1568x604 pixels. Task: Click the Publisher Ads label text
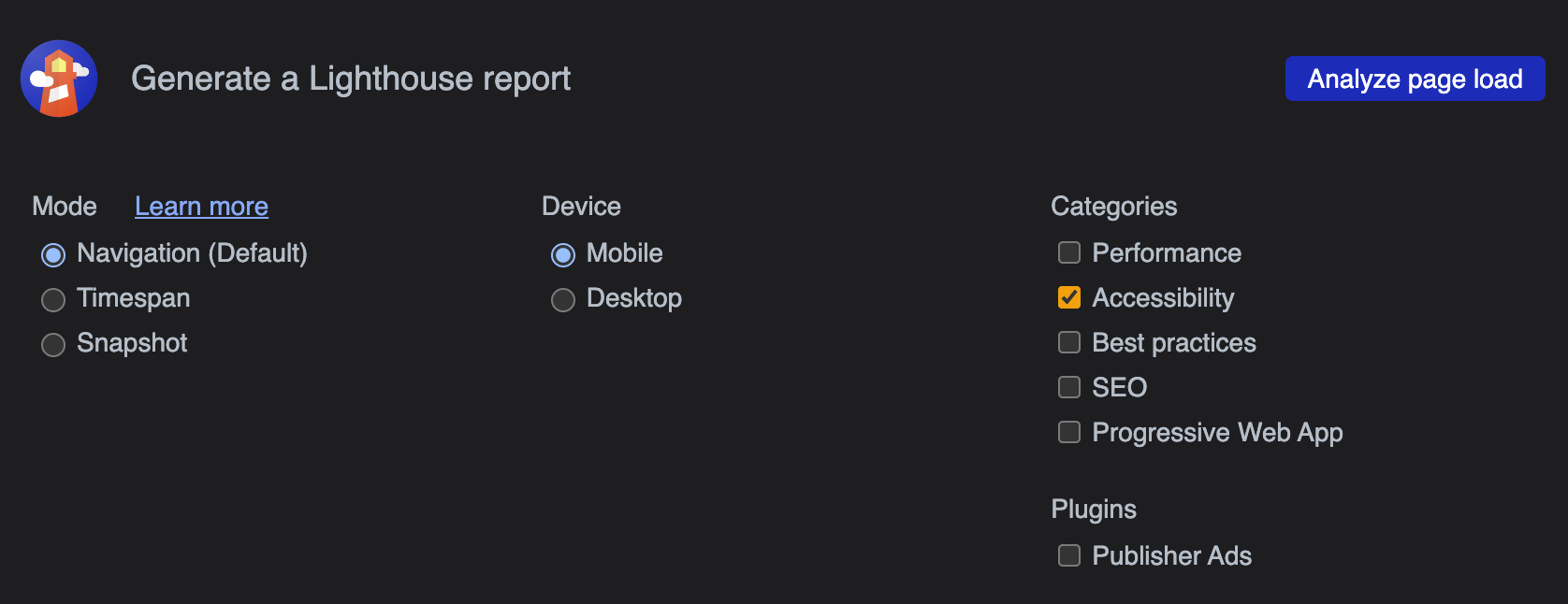tap(1171, 555)
